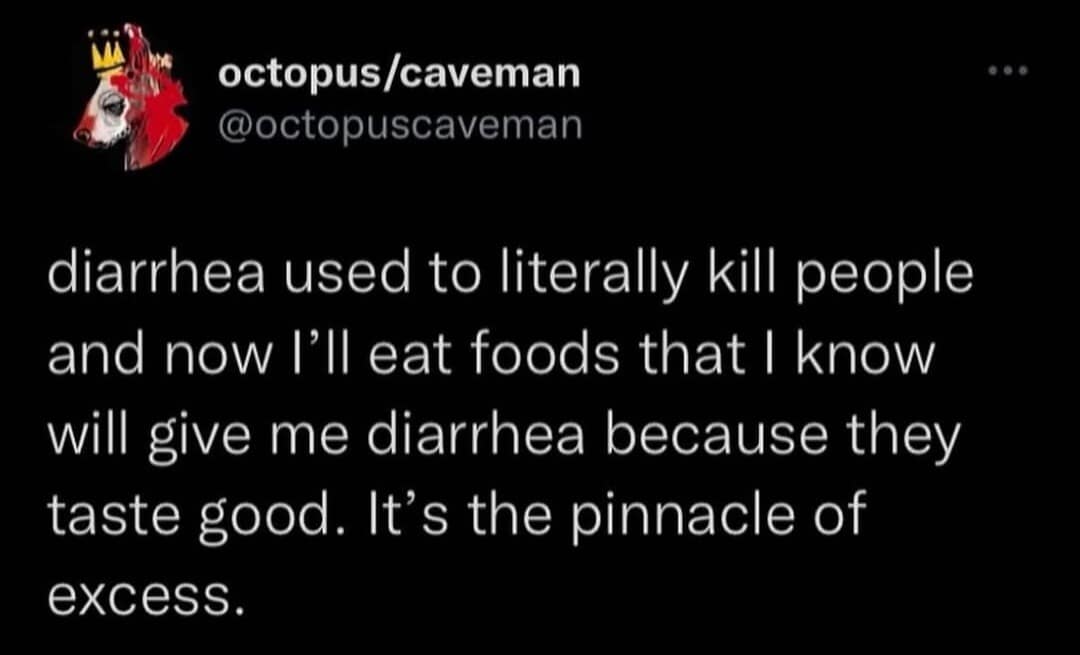Image resolution: width=1080 pixels, height=655 pixels.
Task: Open the three-dot more options menu
Action: click(1008, 72)
